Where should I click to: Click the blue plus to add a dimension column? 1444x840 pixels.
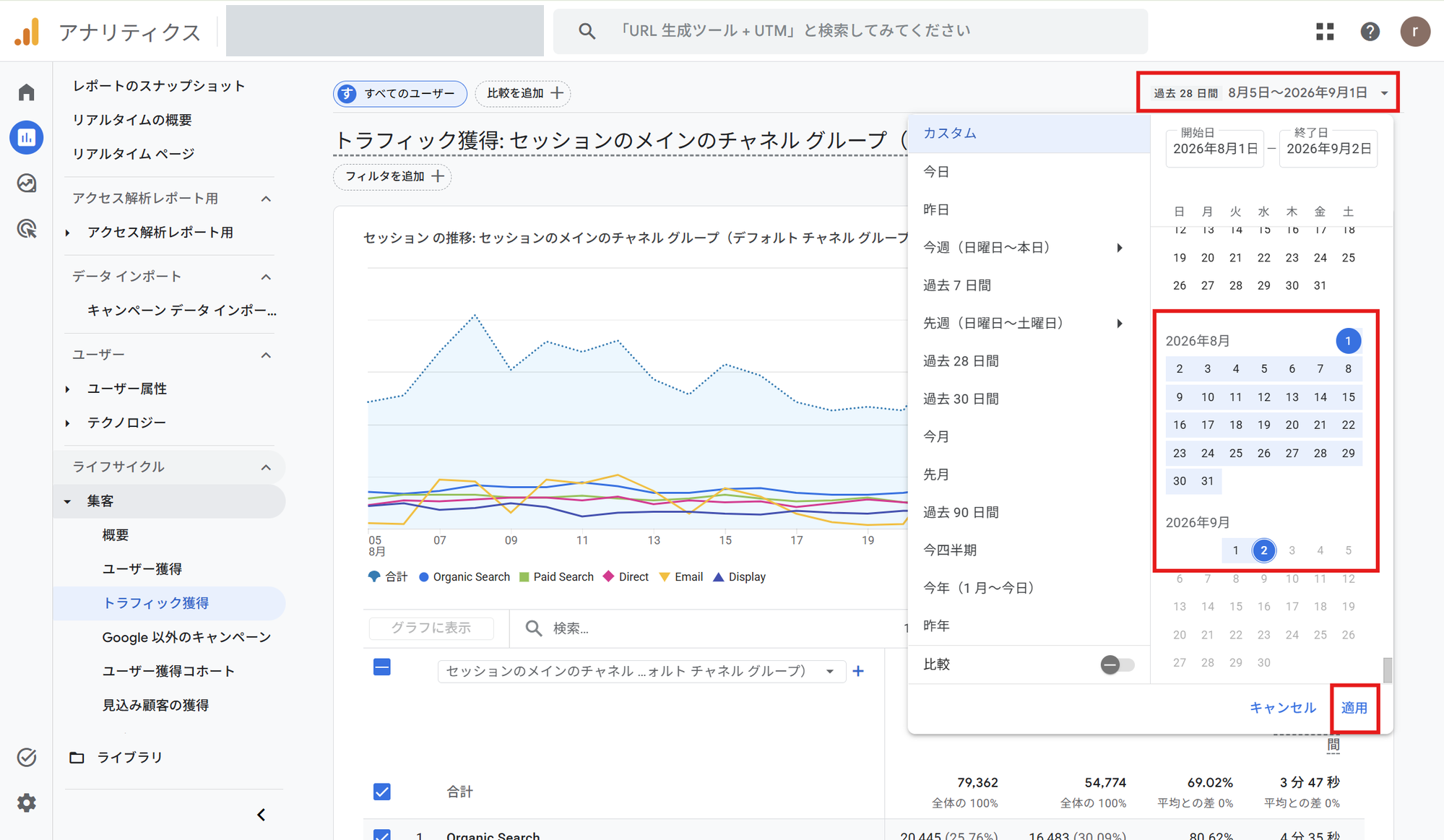pyautogui.click(x=858, y=671)
